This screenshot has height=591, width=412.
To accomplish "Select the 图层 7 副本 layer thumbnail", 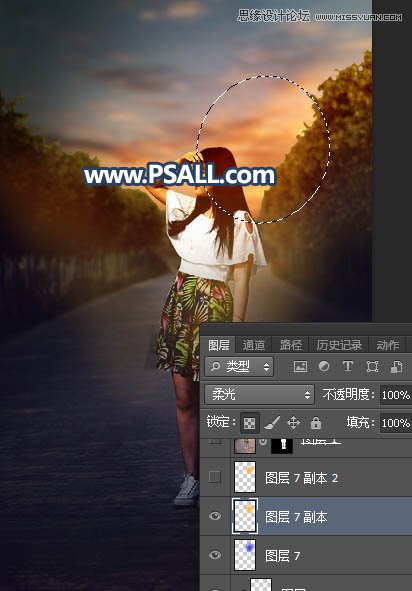I will (x=245, y=516).
